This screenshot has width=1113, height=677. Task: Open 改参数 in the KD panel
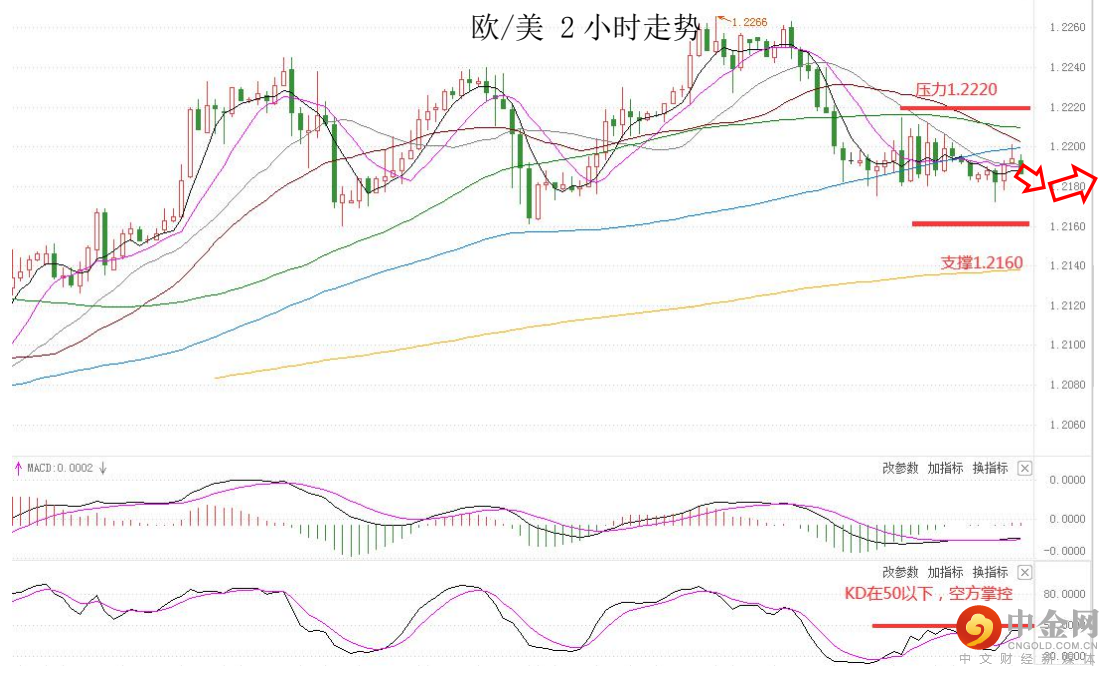pos(900,573)
